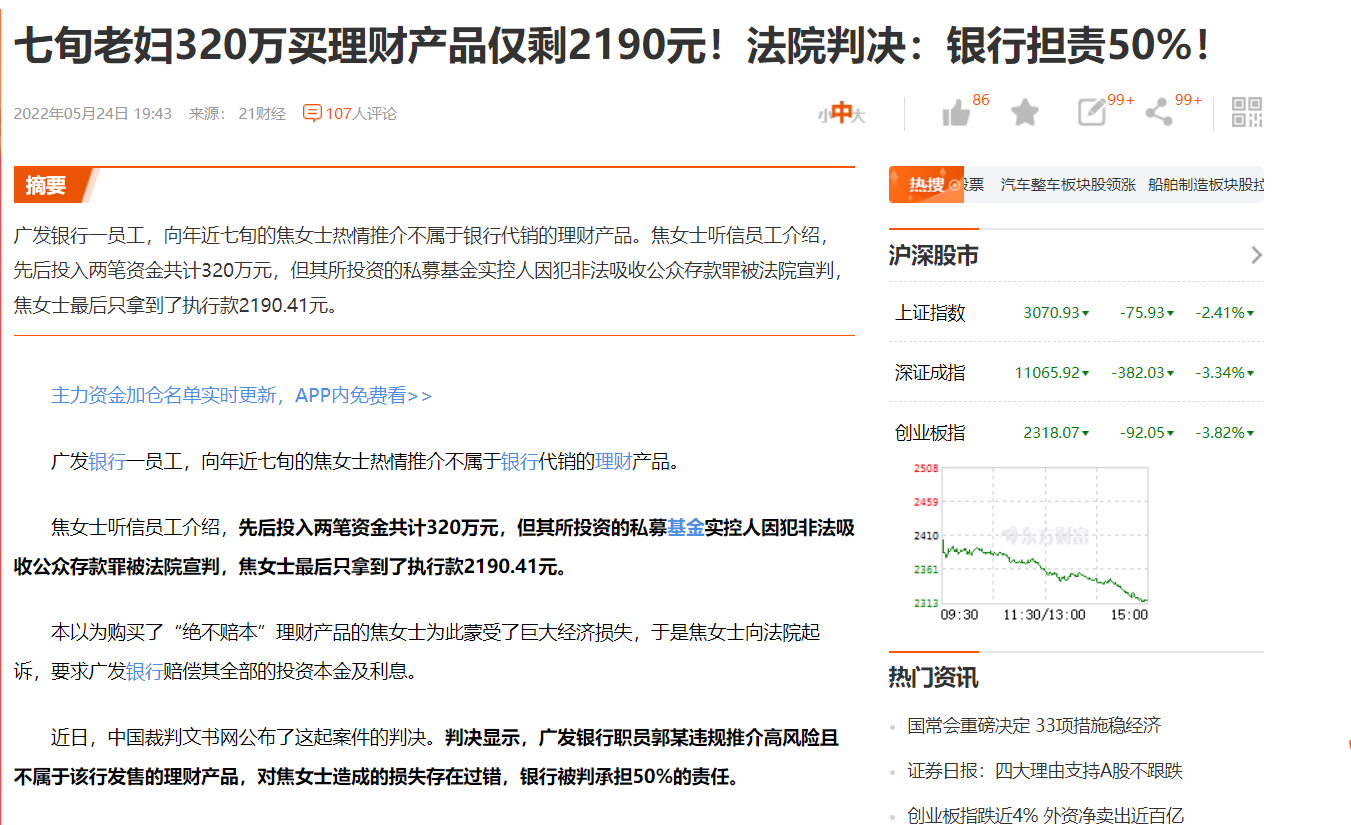The image size is (1351, 825).
Task: Open the QR code icon
Action: pos(1246,112)
